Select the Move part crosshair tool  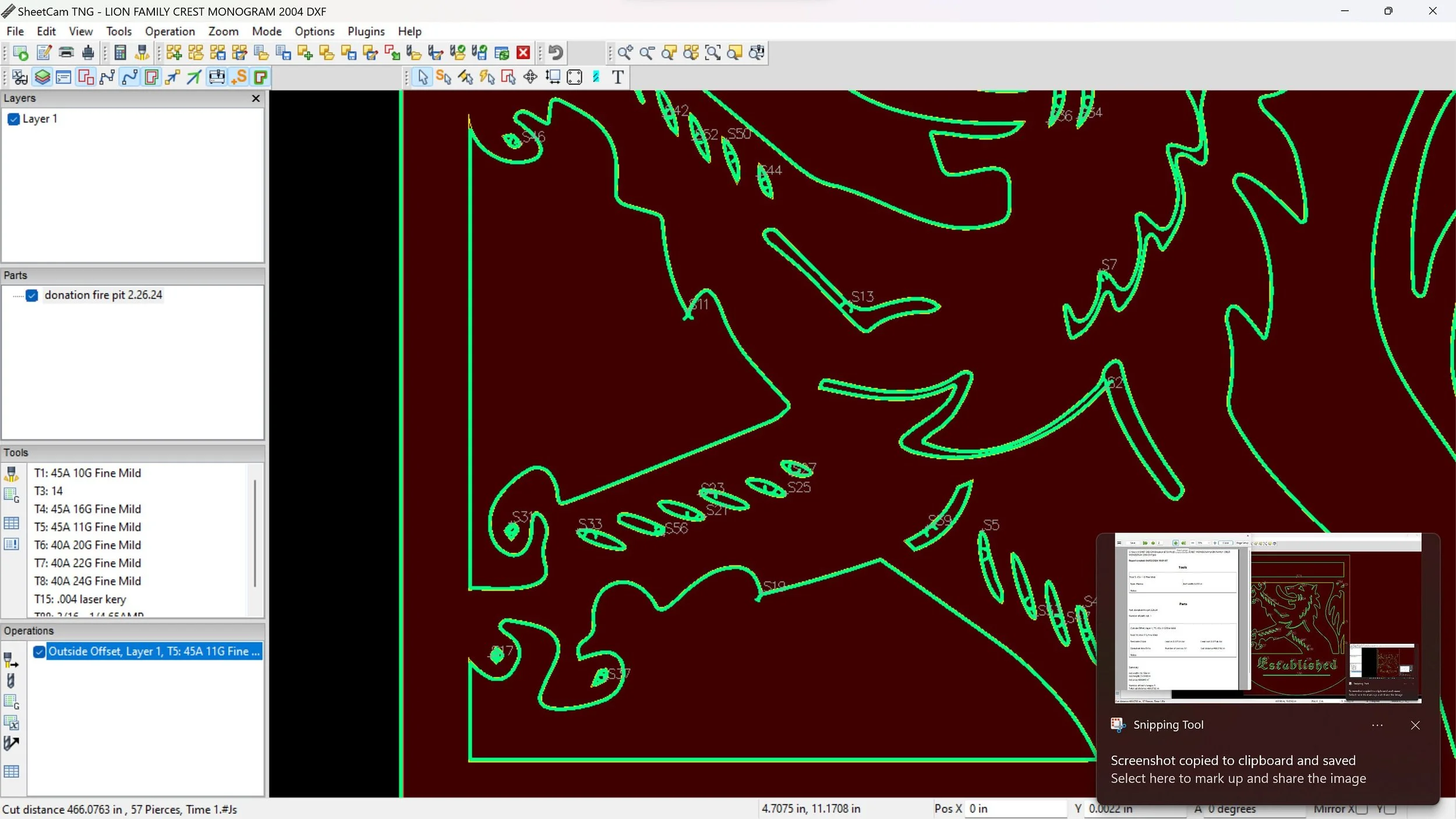click(x=530, y=77)
